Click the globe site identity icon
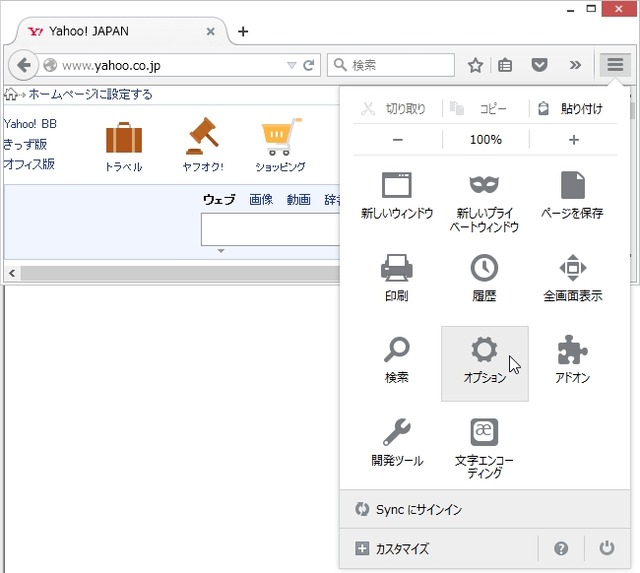The width and height of the screenshot is (640, 573). [50, 65]
